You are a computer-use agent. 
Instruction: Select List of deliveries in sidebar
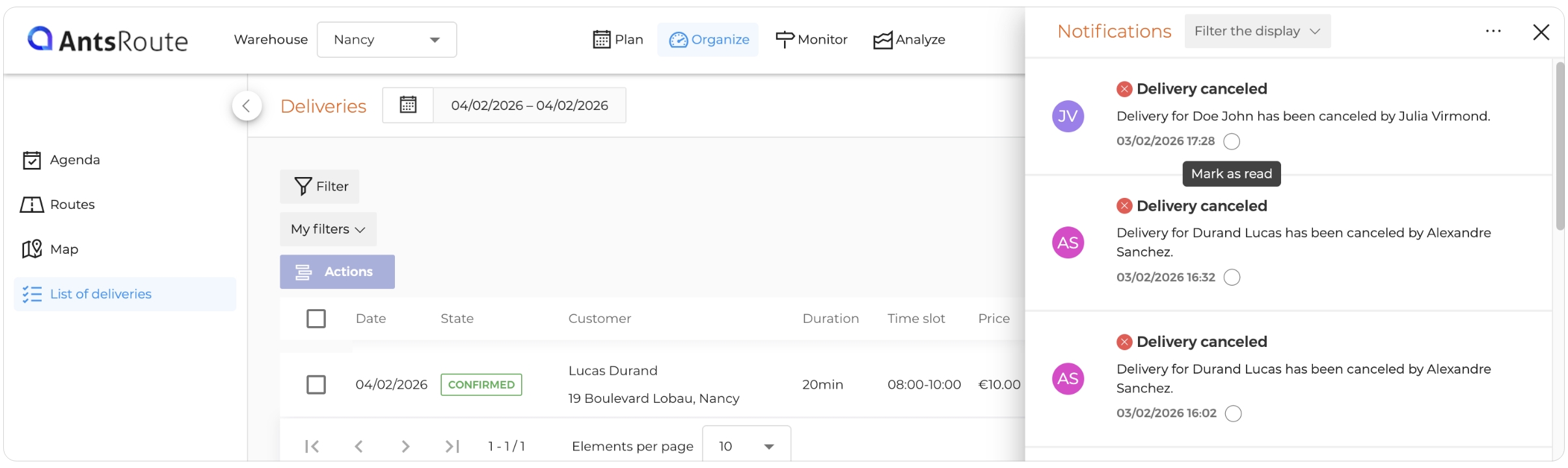pos(125,294)
